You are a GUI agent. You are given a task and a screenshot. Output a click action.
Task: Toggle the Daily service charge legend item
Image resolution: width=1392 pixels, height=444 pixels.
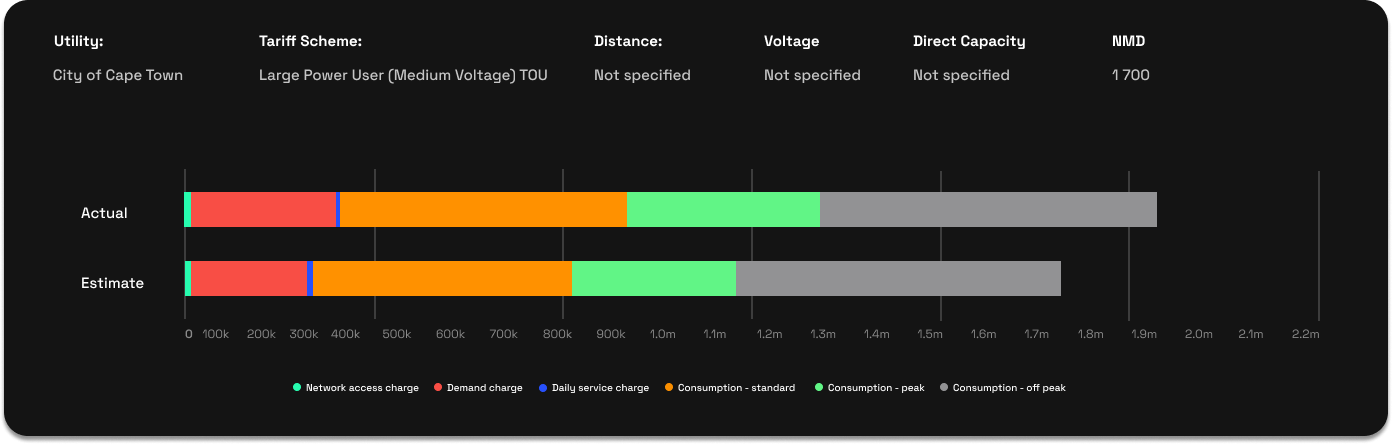coord(594,387)
